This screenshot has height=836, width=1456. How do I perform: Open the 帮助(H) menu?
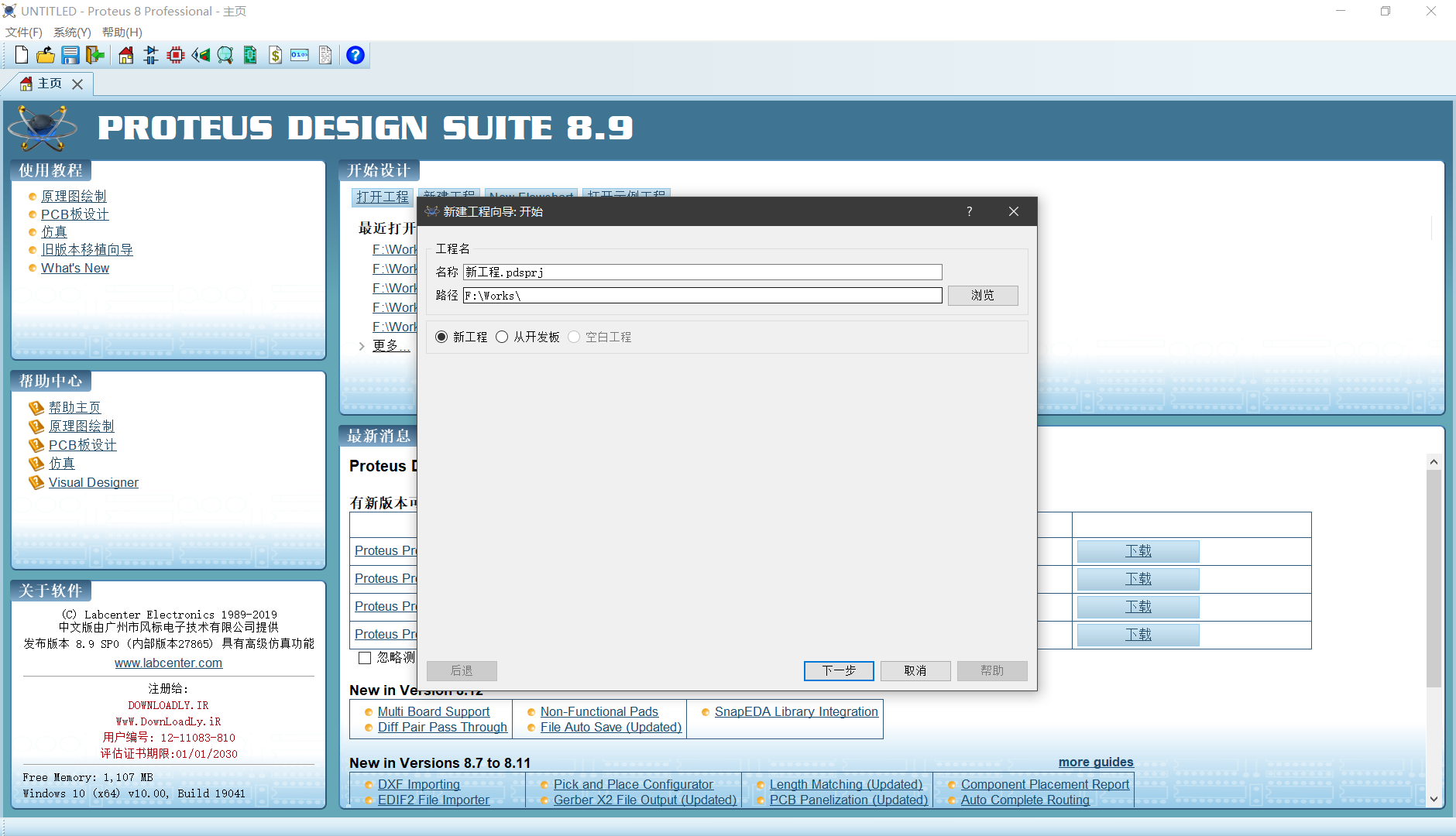(122, 32)
